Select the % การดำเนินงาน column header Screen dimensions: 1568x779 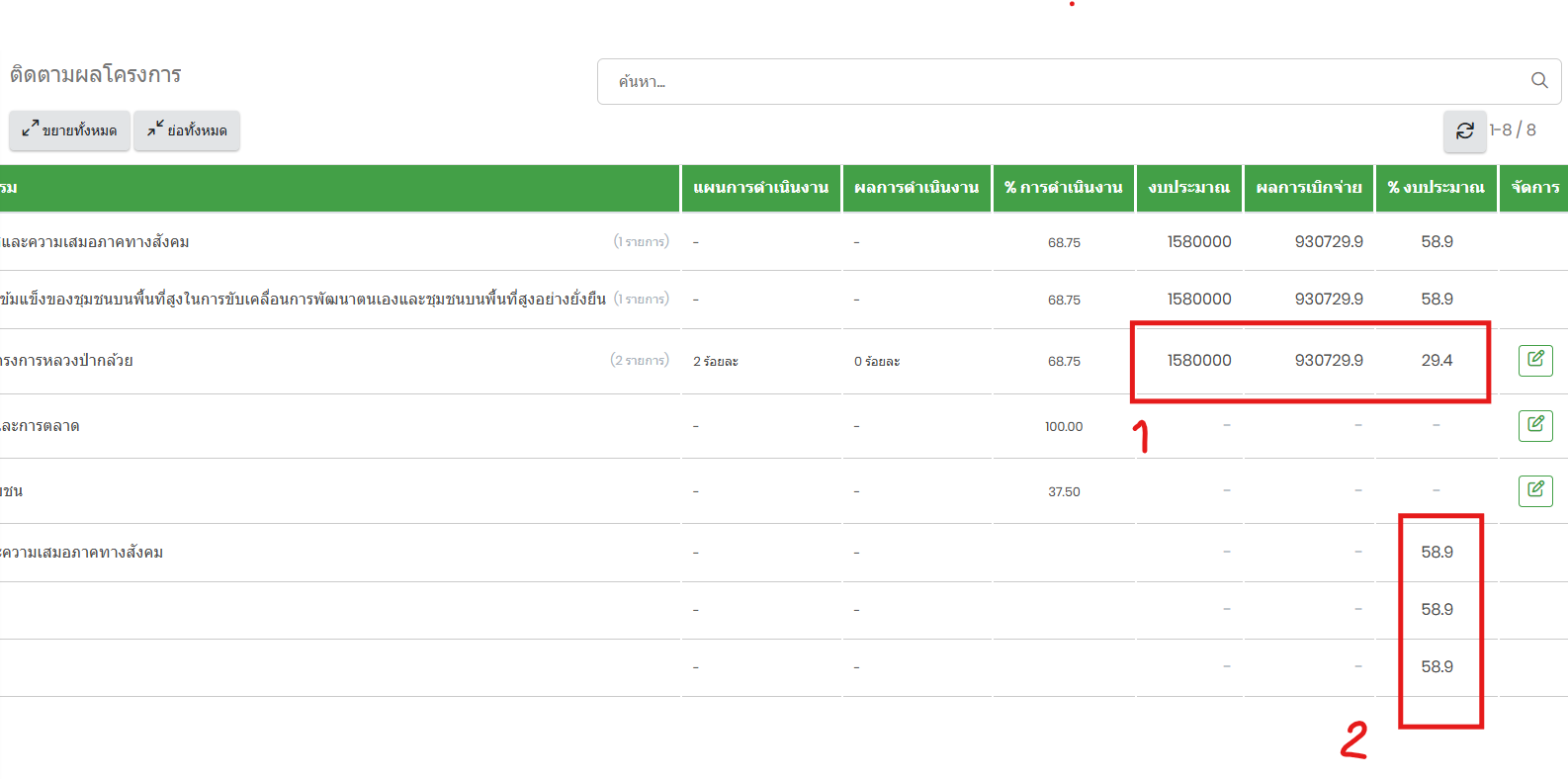[x=1063, y=188]
